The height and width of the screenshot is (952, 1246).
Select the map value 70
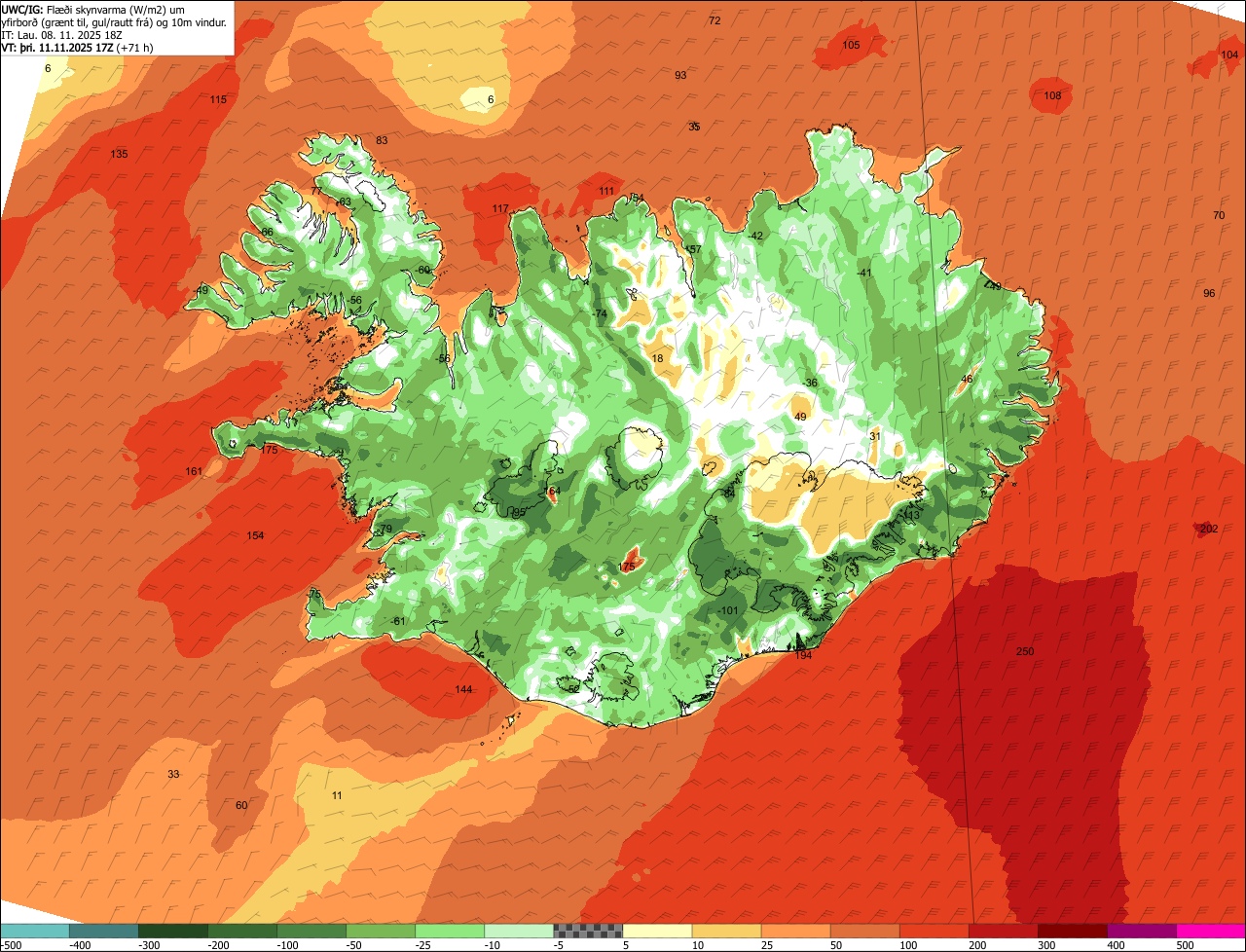point(1219,214)
